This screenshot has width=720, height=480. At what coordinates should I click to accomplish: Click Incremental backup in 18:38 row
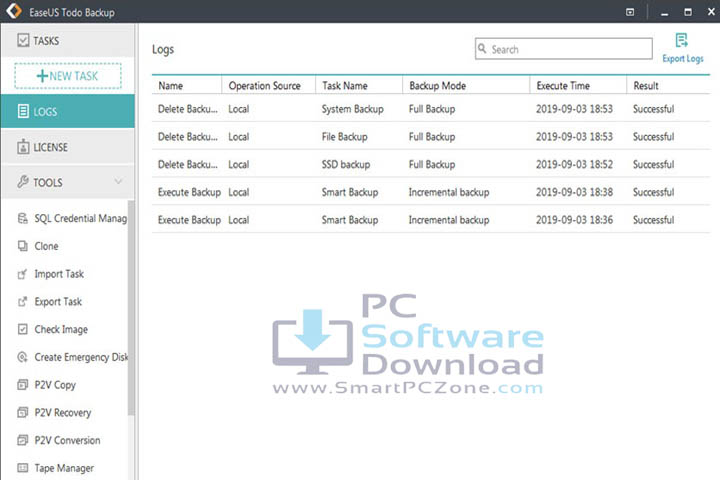coord(449,192)
